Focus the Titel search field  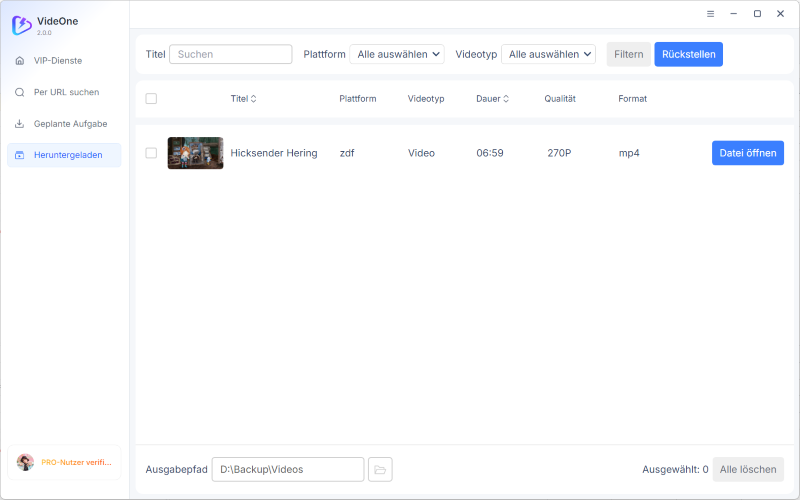(x=231, y=54)
